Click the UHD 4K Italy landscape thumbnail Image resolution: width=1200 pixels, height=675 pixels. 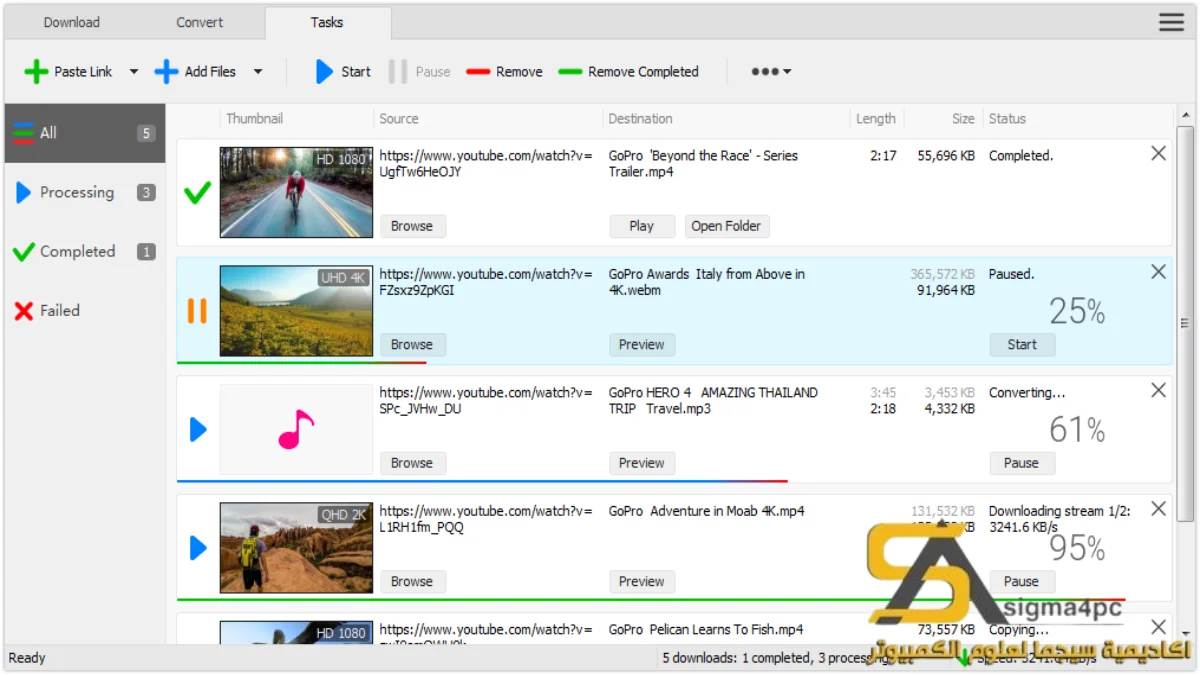click(296, 311)
